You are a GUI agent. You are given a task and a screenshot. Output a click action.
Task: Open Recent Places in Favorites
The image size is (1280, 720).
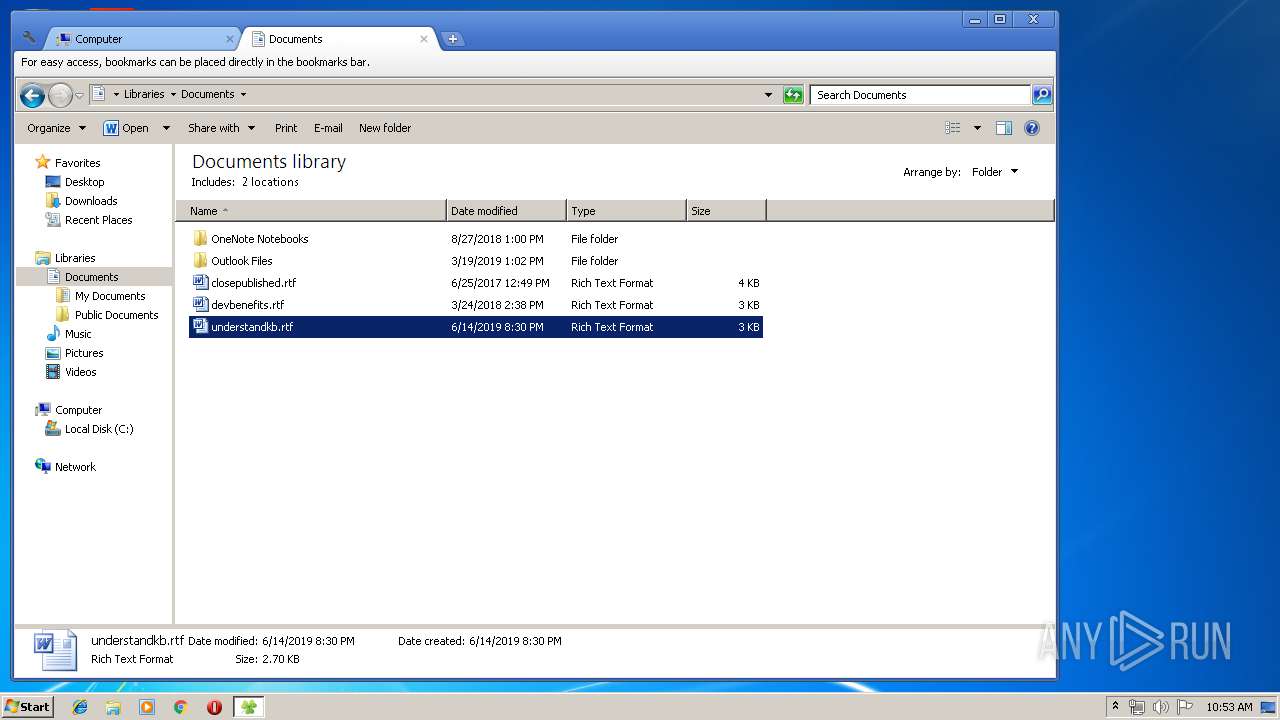(98, 220)
